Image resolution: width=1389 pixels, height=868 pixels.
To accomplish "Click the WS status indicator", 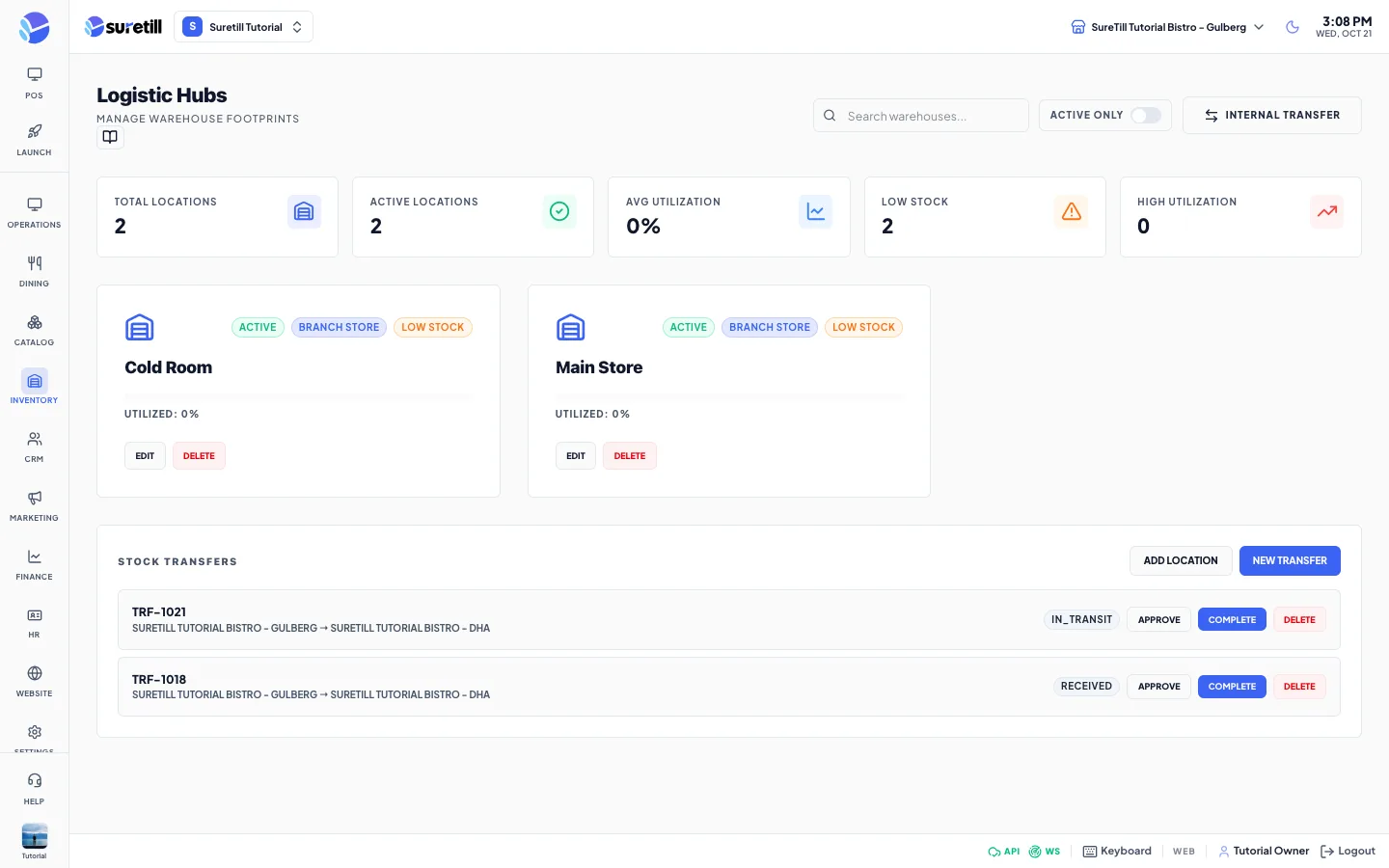I will coord(1044,852).
